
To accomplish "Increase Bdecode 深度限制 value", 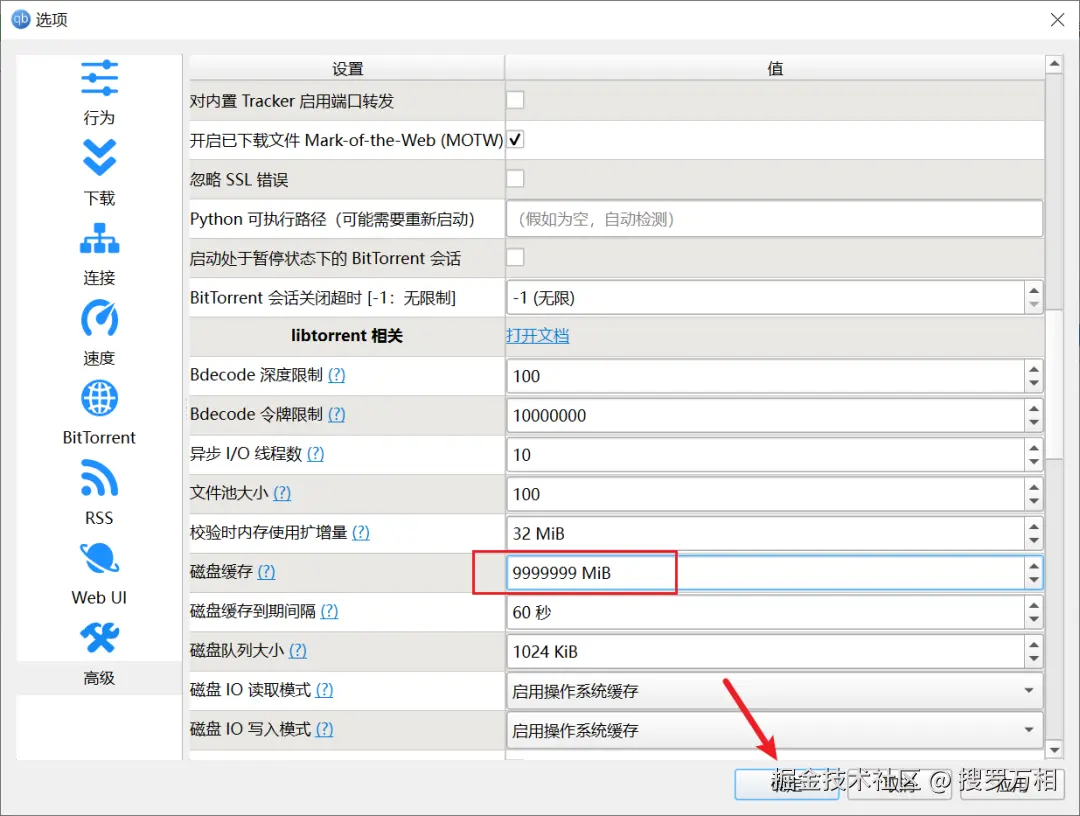I will coord(1034,368).
